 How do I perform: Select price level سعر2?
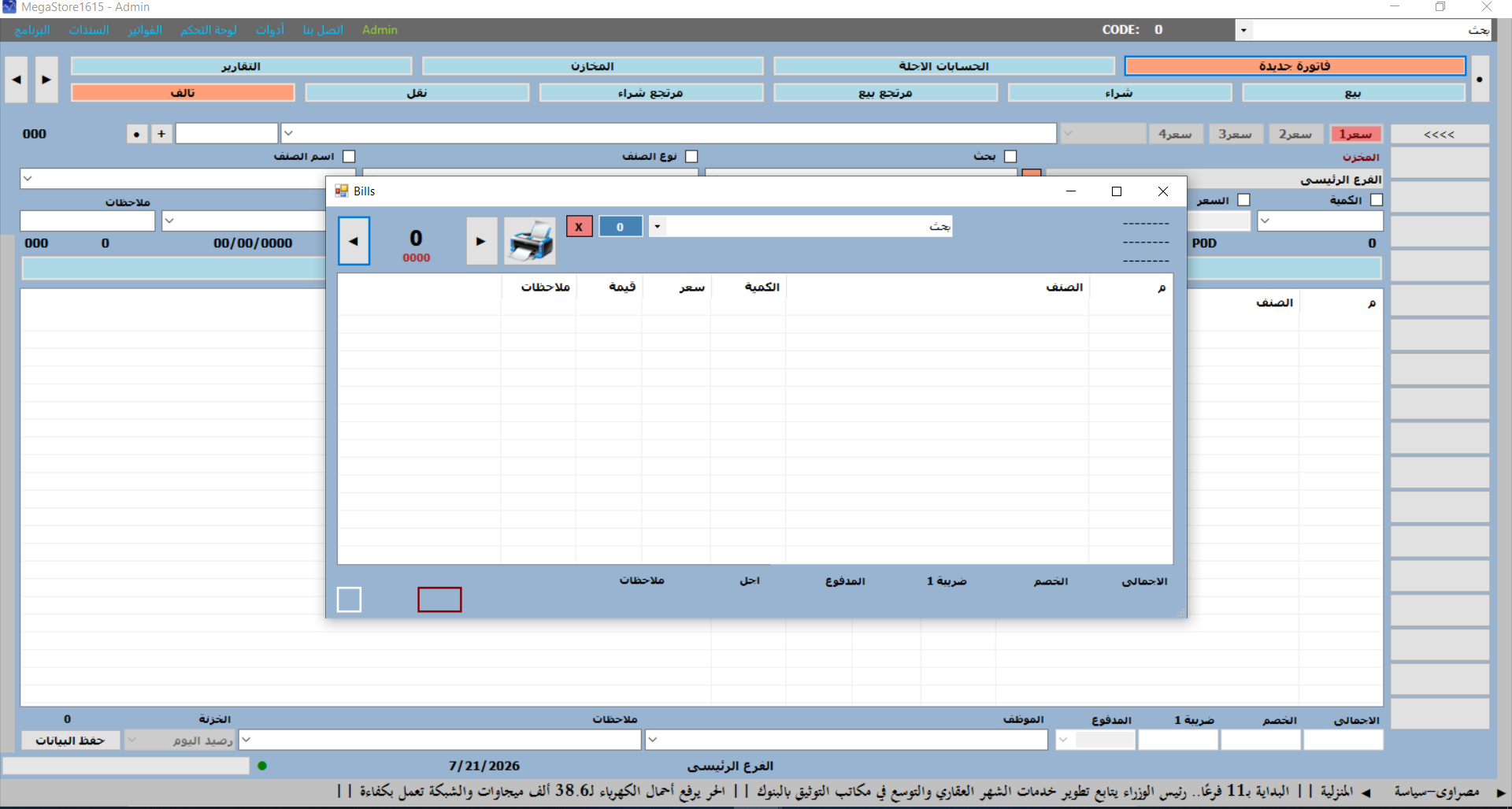pos(1295,134)
